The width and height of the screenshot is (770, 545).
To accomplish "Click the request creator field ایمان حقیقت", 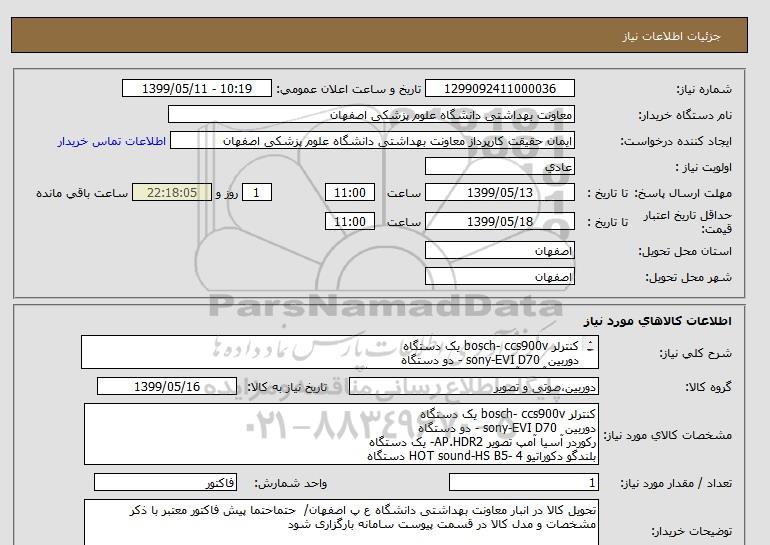I will [372, 141].
